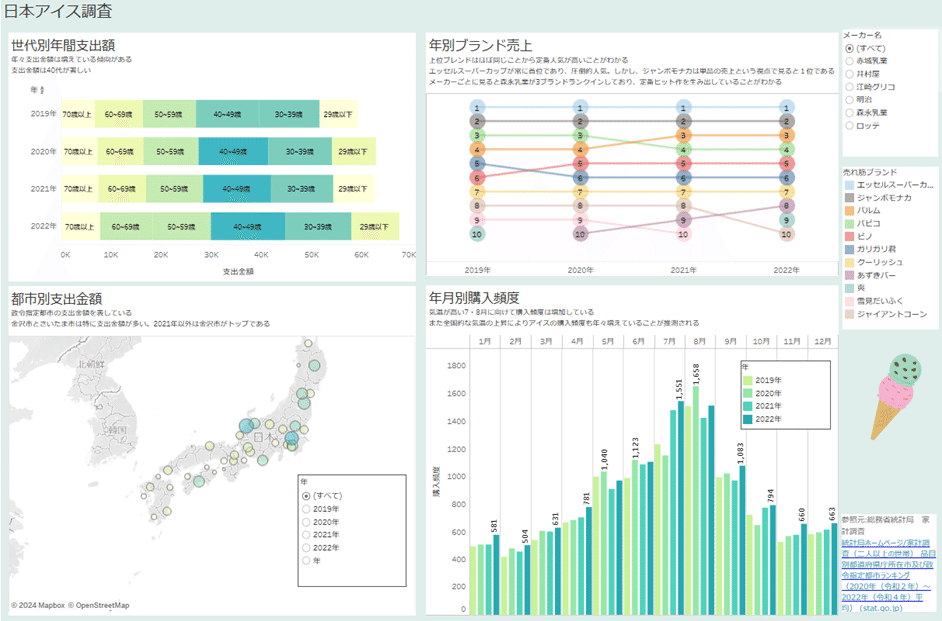Click the 12月 month column header

pyautogui.click(x=822, y=341)
